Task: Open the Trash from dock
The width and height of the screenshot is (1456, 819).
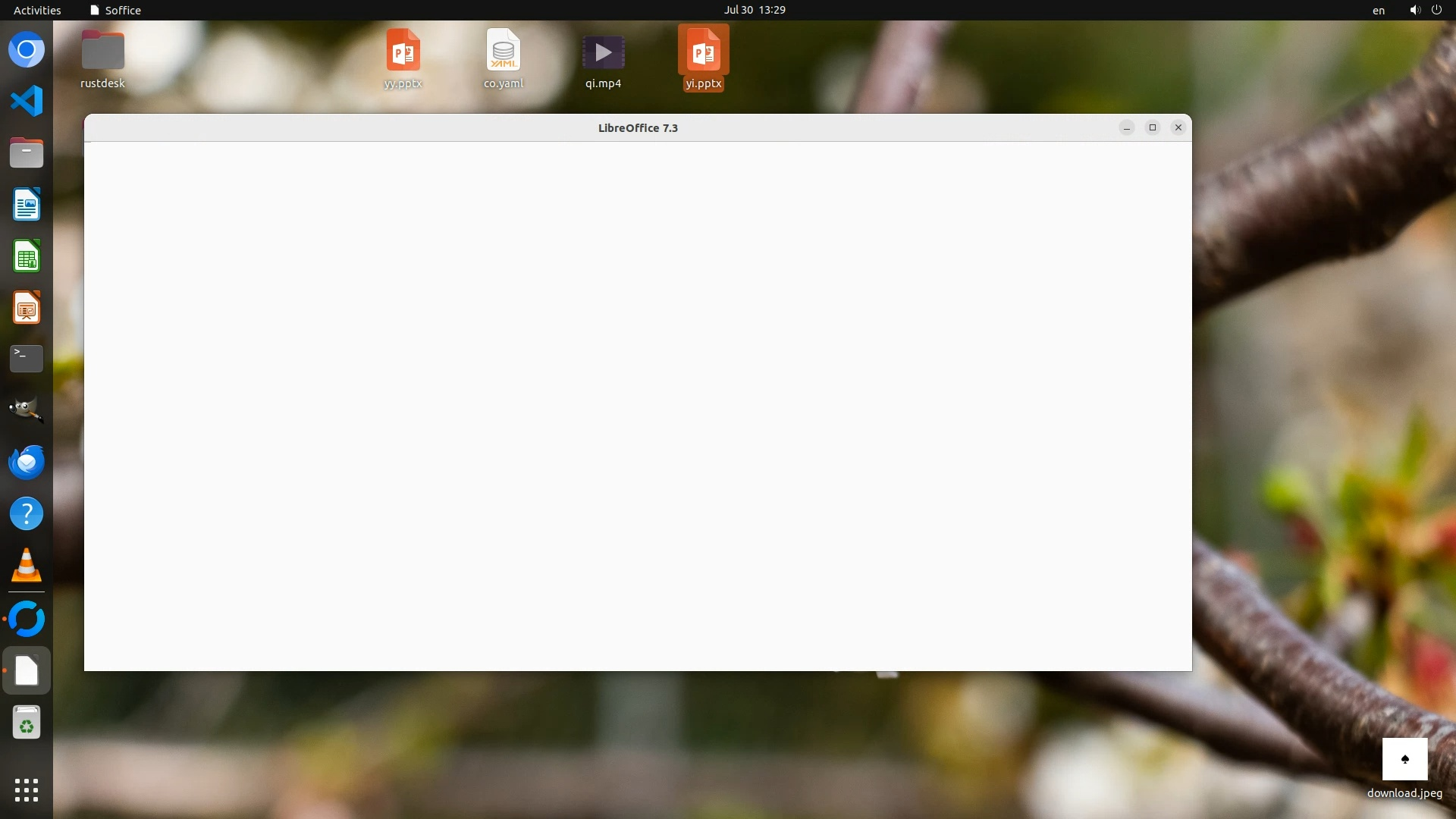Action: [27, 723]
